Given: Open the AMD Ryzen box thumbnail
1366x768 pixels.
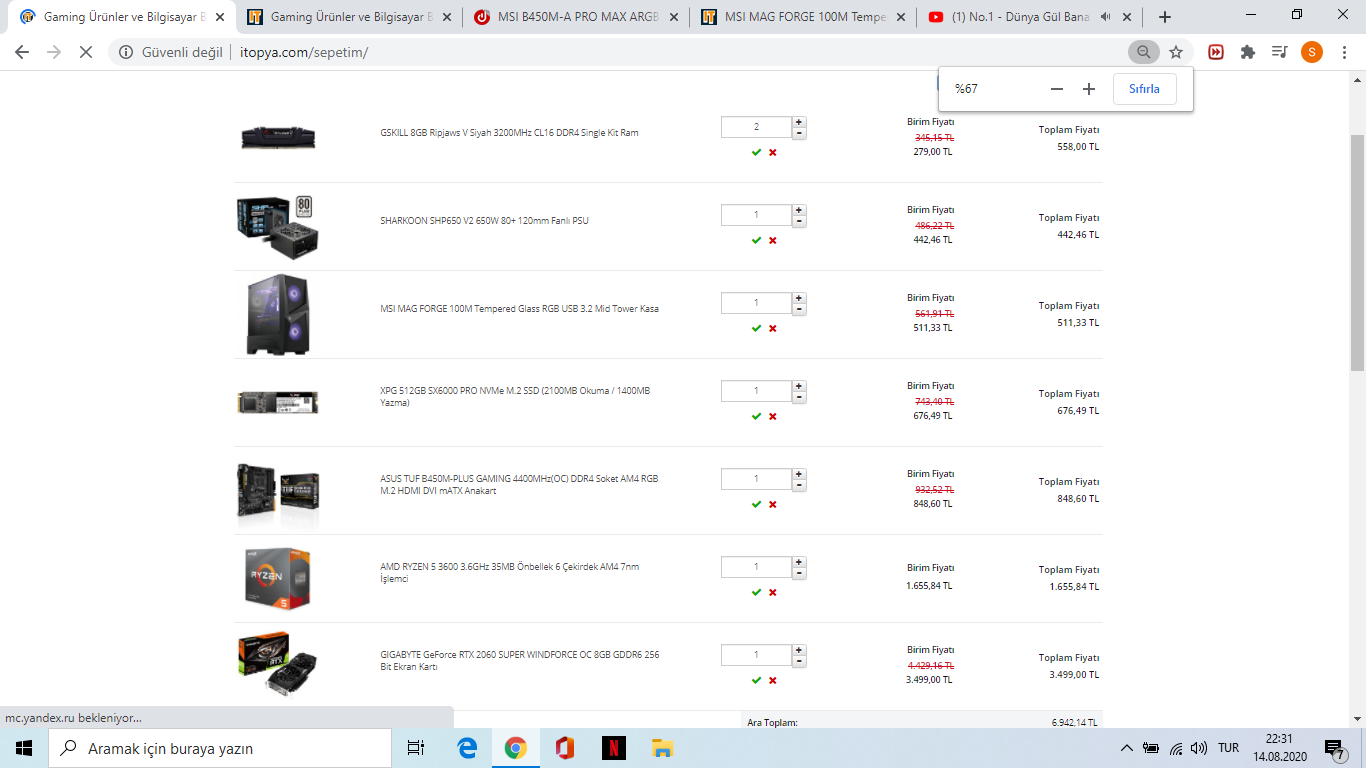Looking at the screenshot, I should [x=278, y=578].
